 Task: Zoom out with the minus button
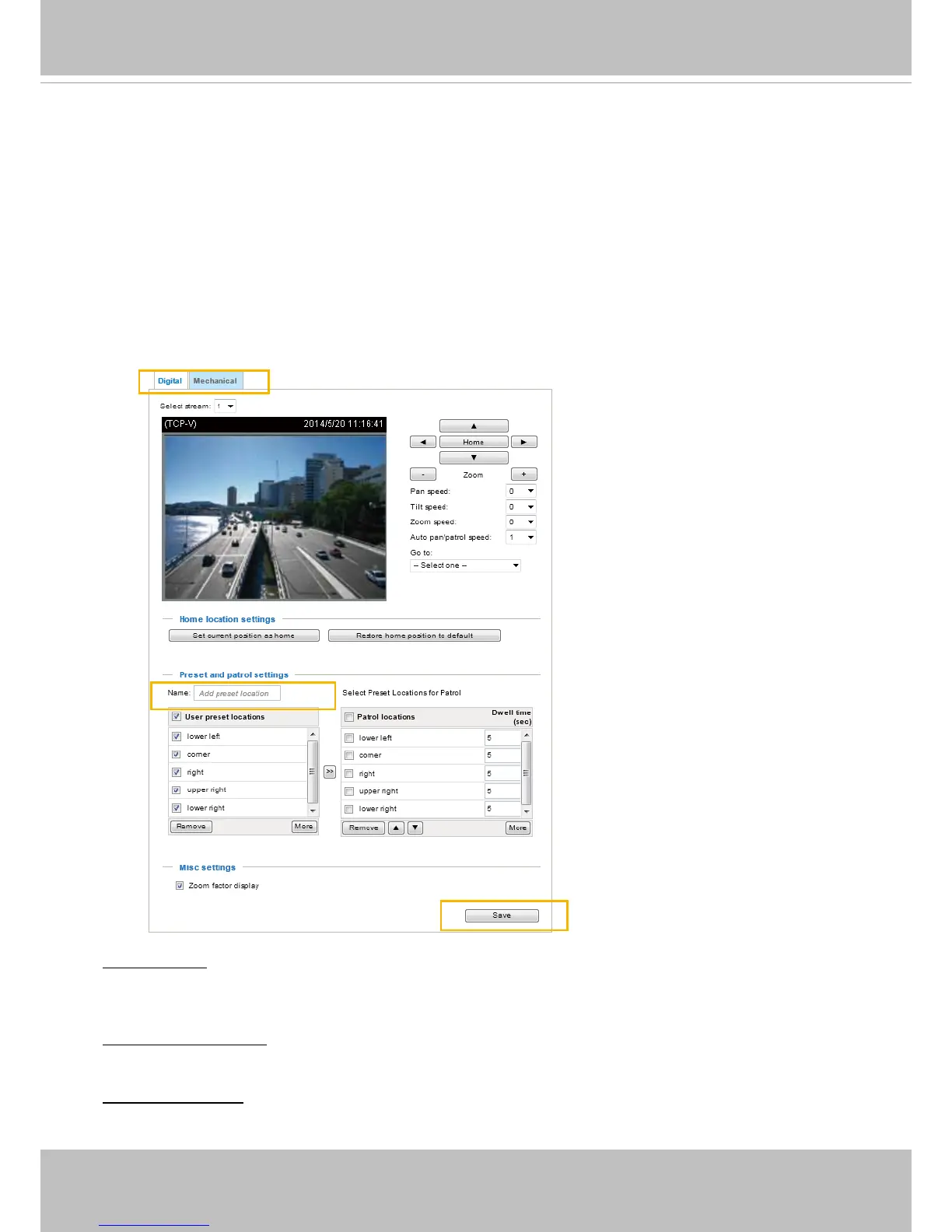click(423, 474)
